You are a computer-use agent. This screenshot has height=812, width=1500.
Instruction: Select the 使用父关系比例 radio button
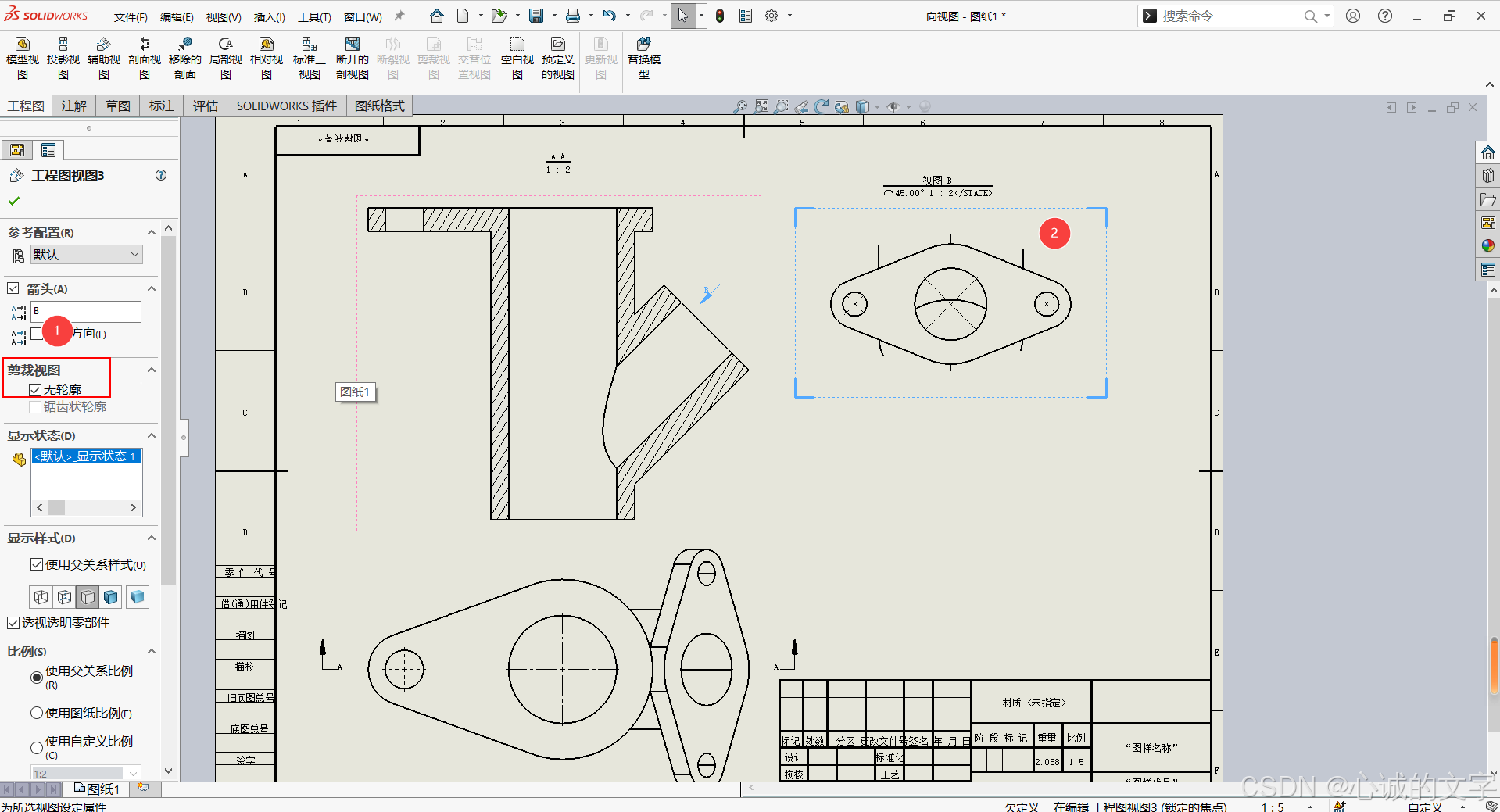(36, 677)
